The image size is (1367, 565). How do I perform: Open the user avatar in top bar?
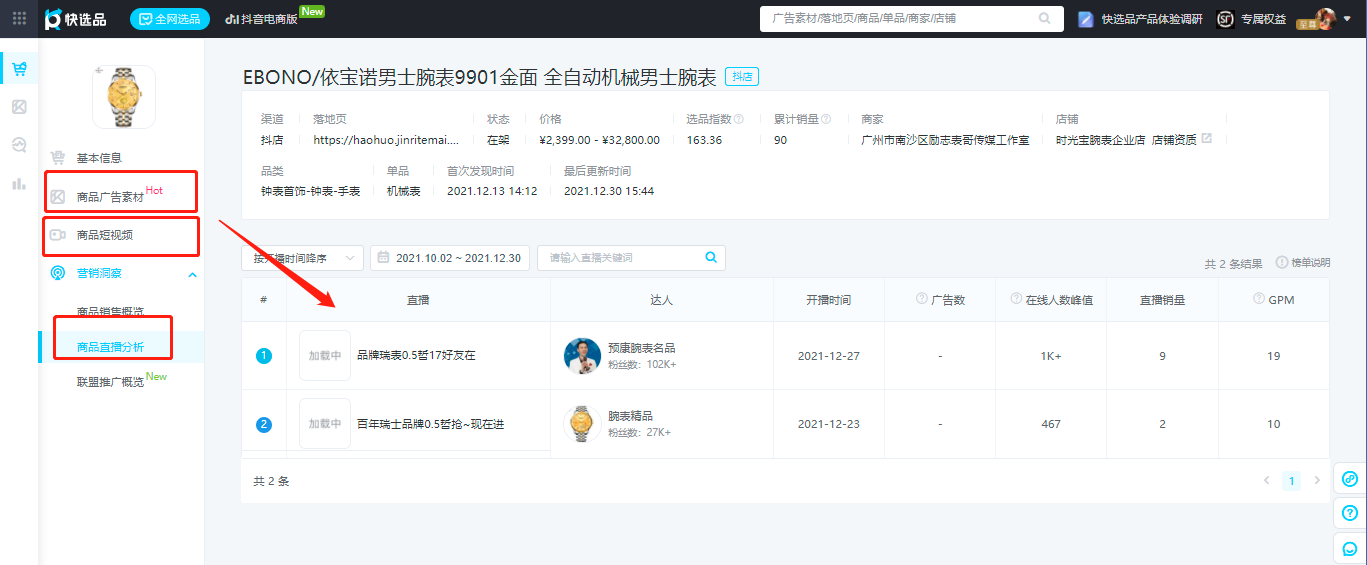tap(1325, 19)
